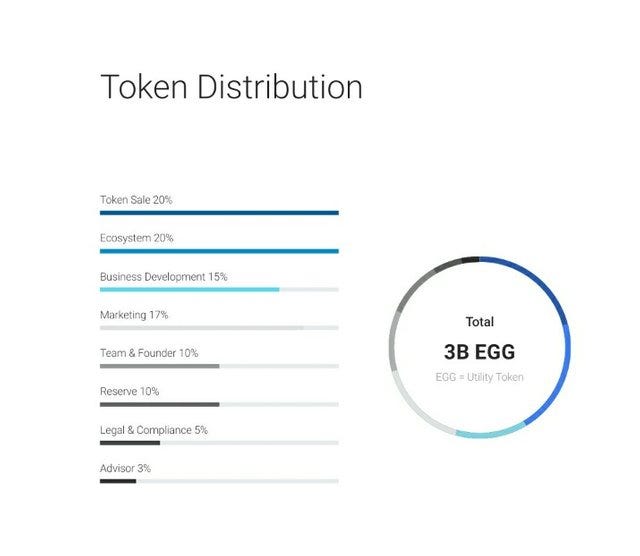Click the Total label inside donut chart

(480, 322)
